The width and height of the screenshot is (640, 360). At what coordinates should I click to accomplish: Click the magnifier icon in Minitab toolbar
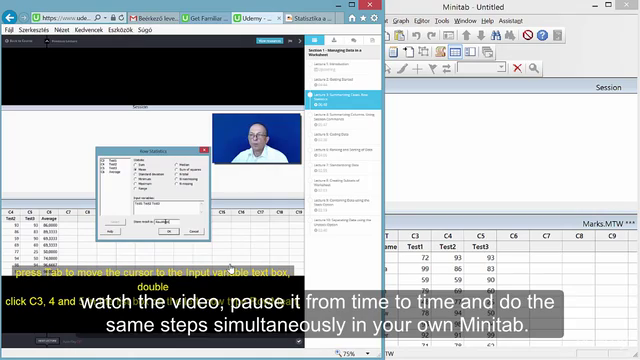533,68
